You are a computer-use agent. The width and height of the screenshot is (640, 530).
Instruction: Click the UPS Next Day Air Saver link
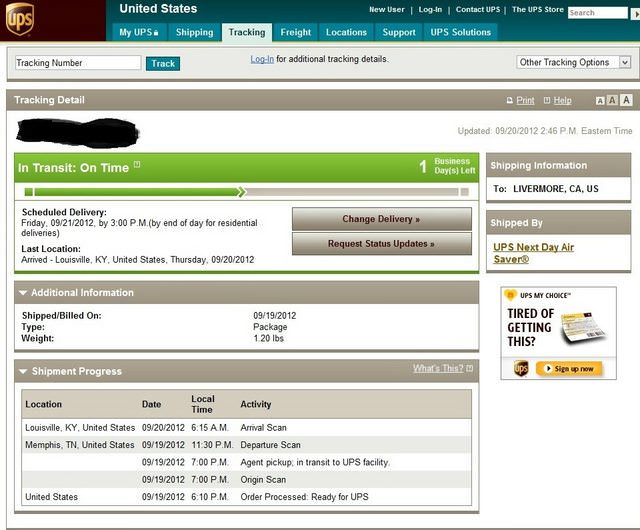click(533, 253)
